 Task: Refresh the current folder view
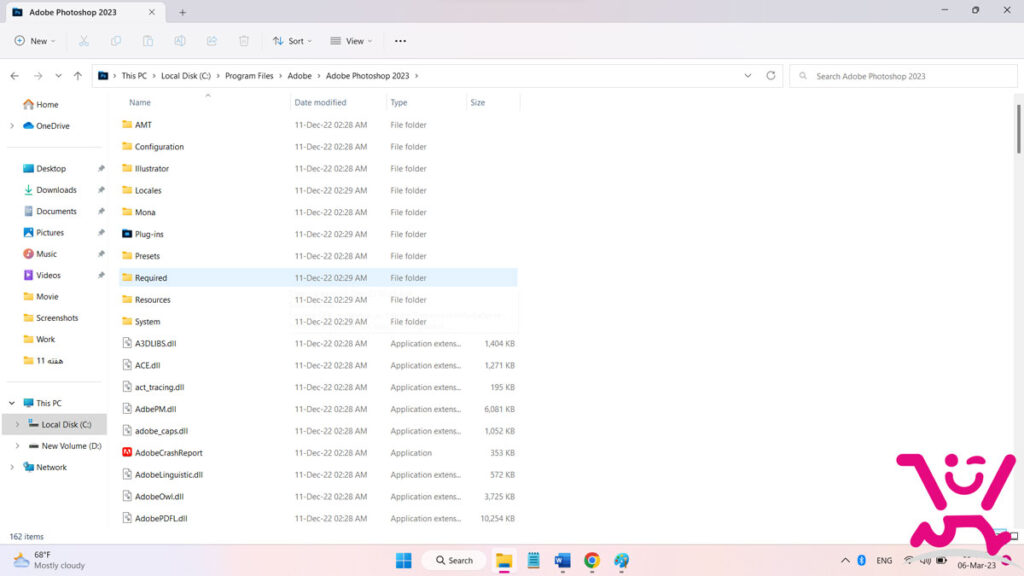pos(771,76)
